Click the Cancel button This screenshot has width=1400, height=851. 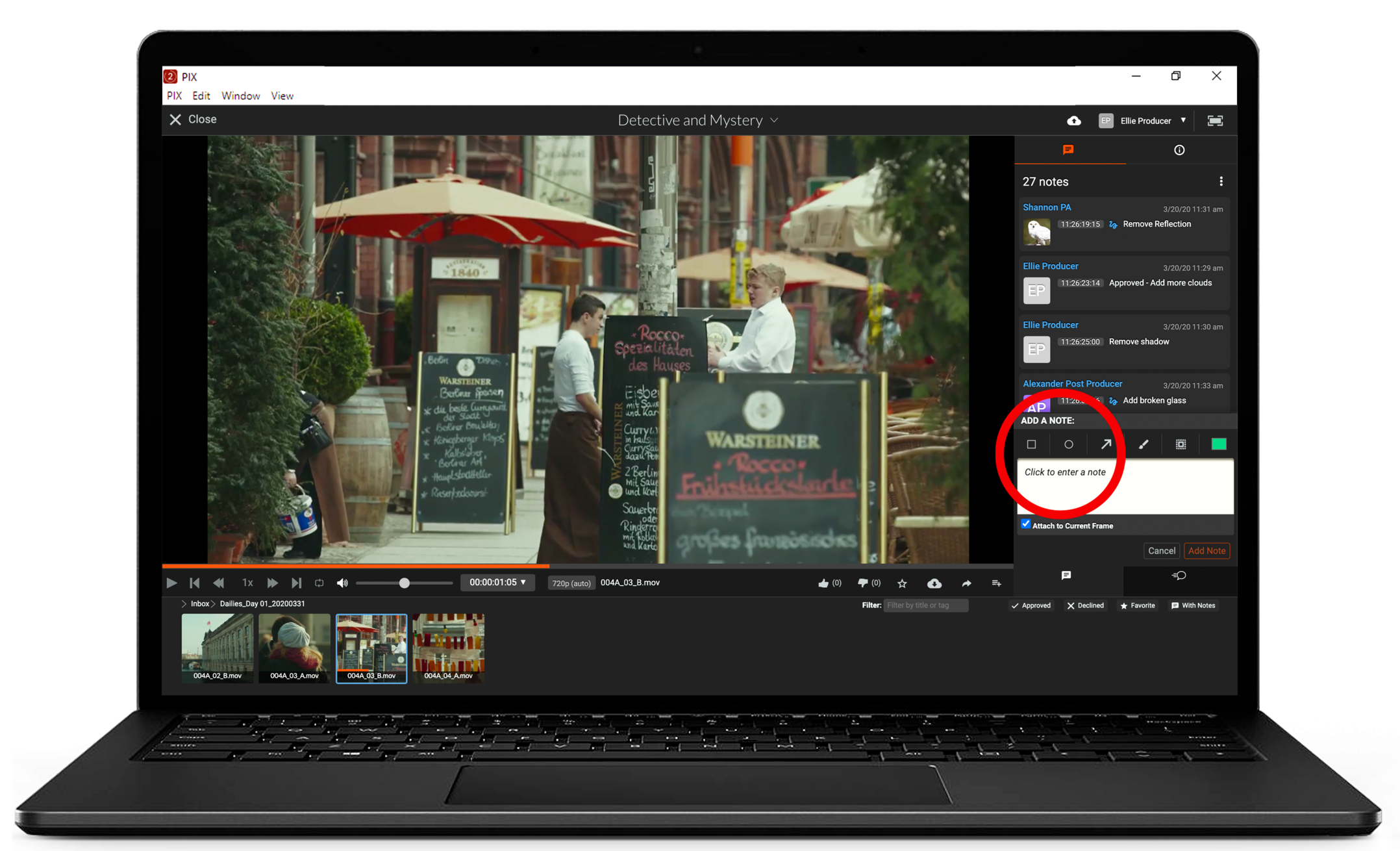(1161, 551)
